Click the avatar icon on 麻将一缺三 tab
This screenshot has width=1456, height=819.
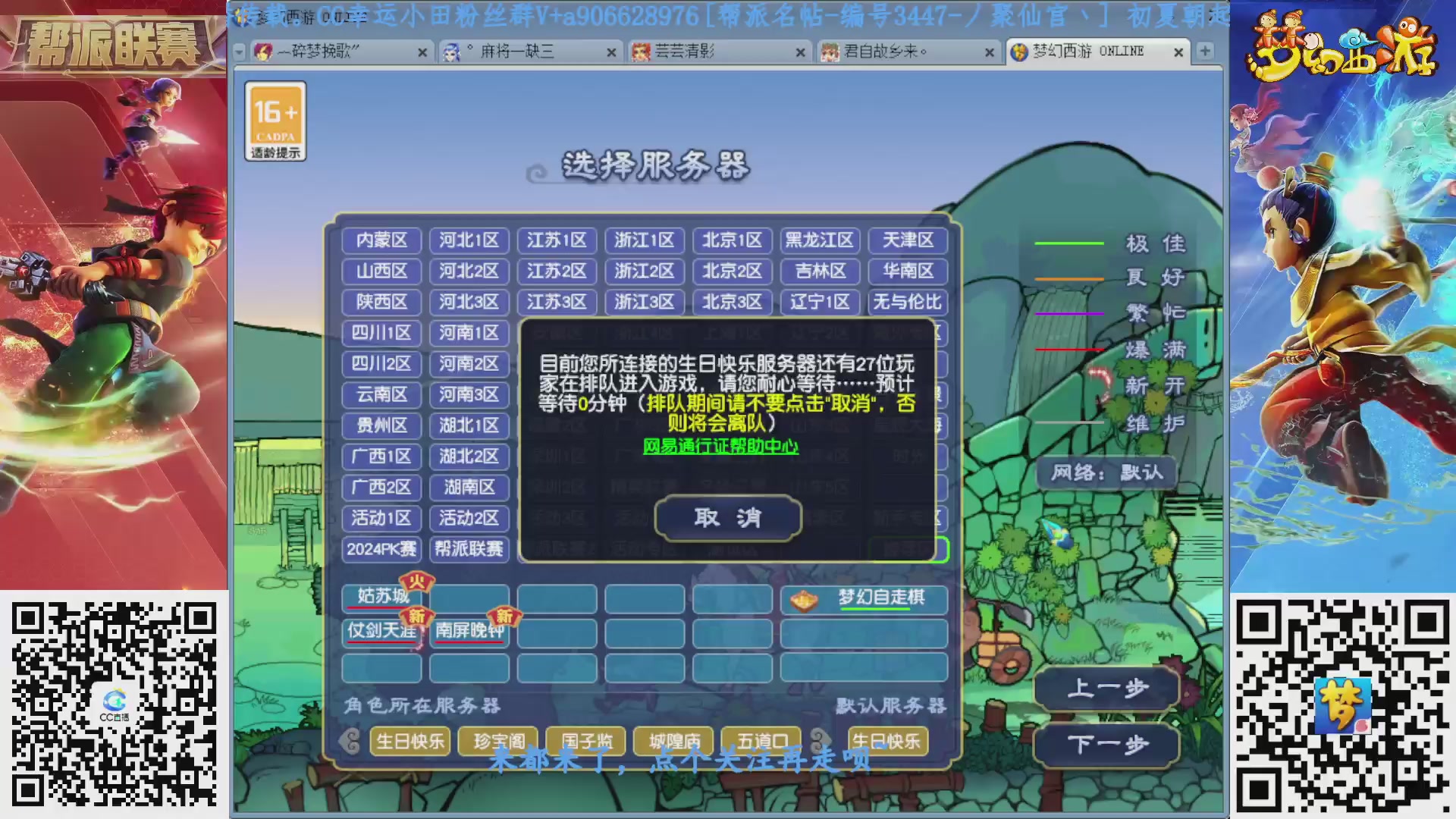pos(452,52)
